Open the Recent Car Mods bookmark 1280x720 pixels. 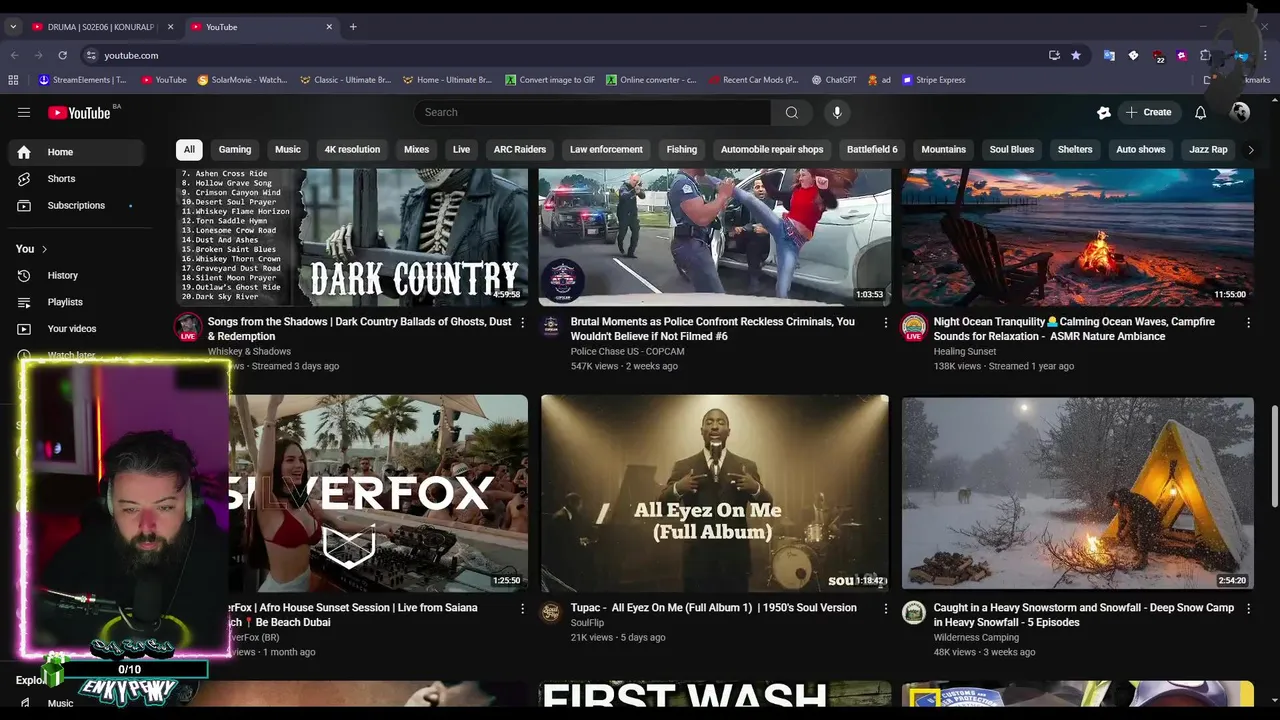[753, 80]
